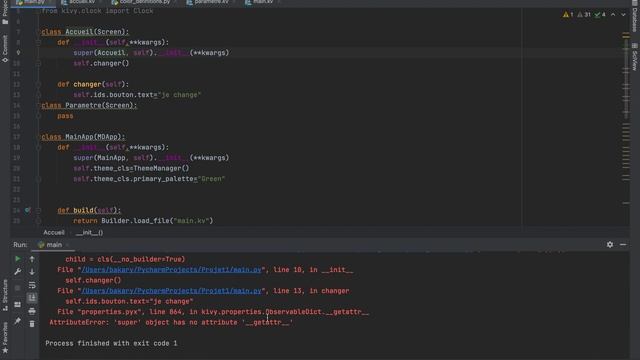Click 'self.theme_cls=ThemeManager()' code line
The width and height of the screenshot is (640, 360).
point(131,168)
